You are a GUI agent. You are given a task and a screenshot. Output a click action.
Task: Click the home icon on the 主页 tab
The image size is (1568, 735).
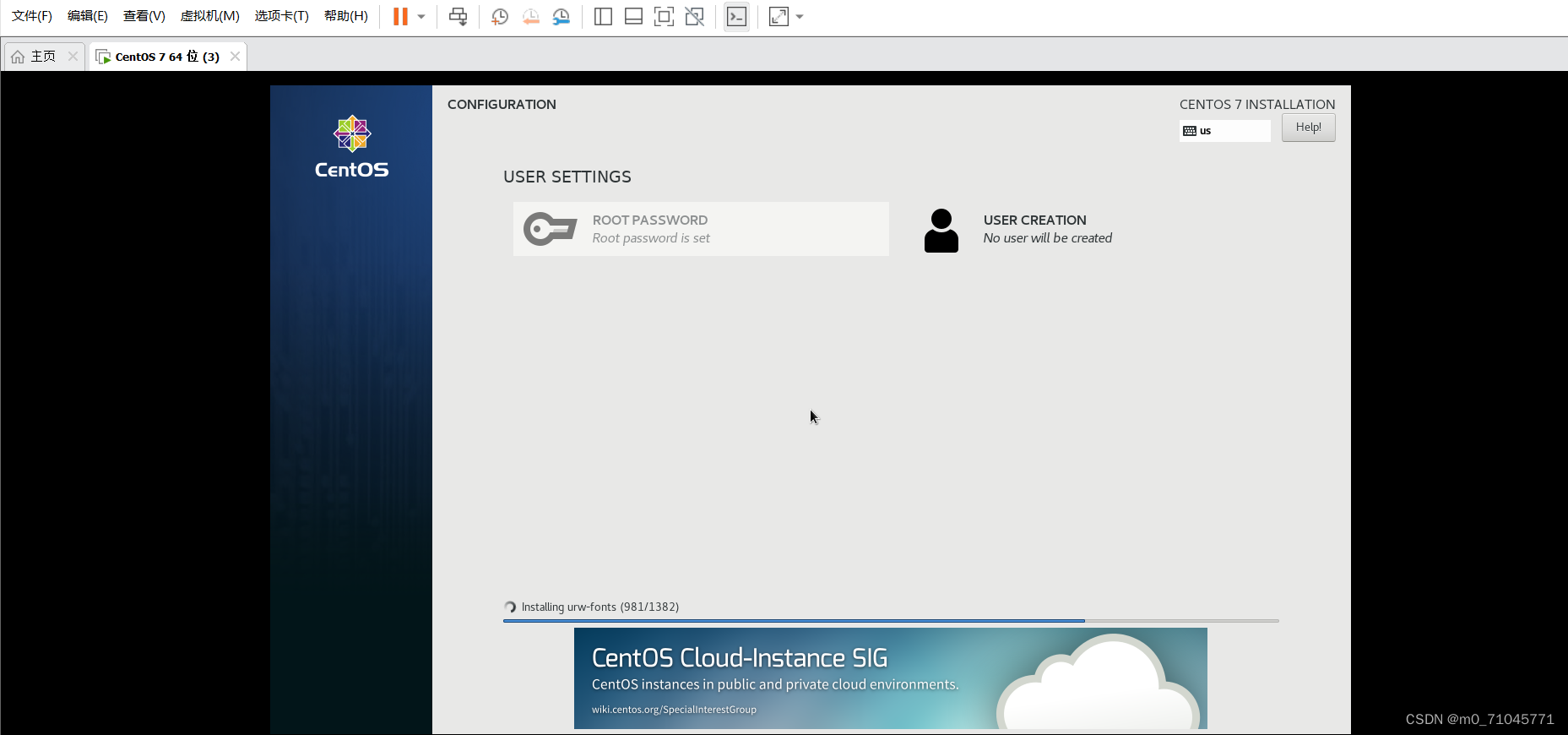pos(18,57)
